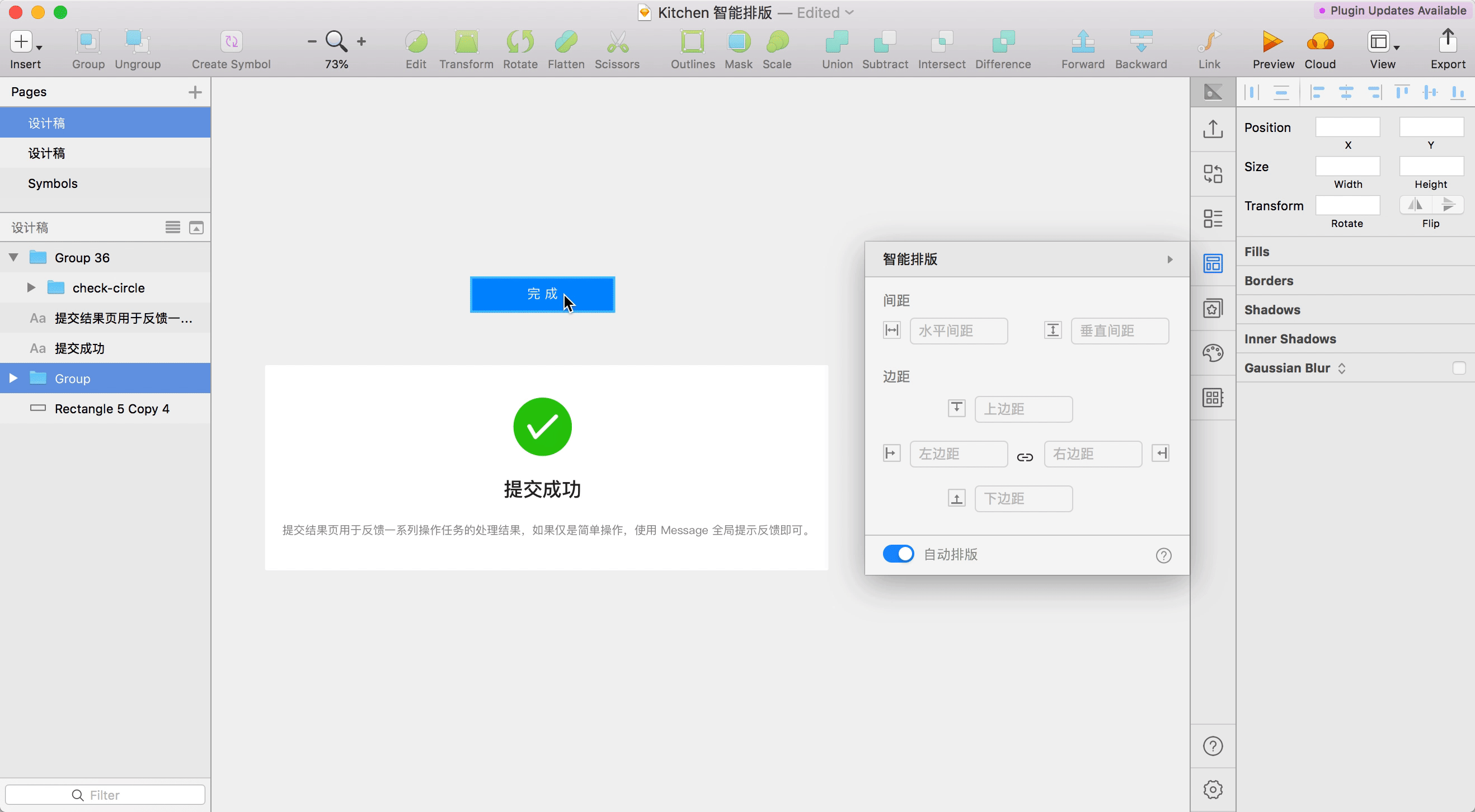Click the Subtract boolean icon

pyautogui.click(x=885, y=42)
